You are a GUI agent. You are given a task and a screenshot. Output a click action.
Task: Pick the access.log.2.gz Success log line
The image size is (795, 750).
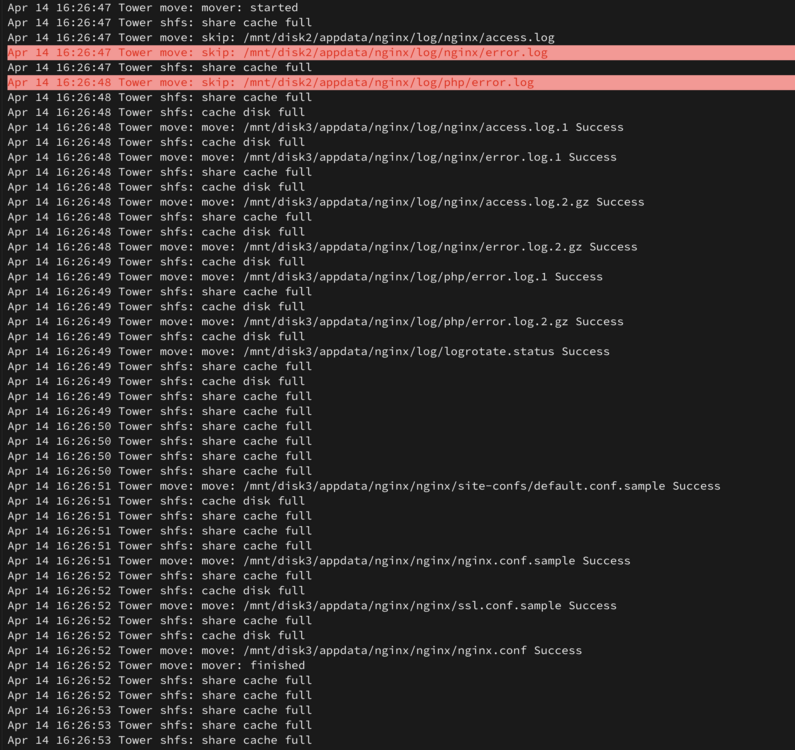[326, 202]
